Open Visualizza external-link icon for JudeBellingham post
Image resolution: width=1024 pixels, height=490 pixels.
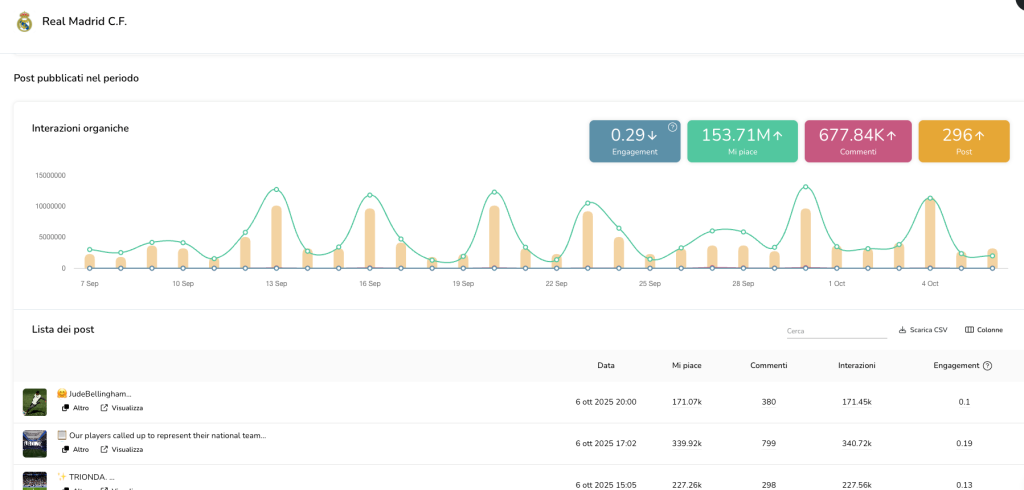[x=104, y=408]
